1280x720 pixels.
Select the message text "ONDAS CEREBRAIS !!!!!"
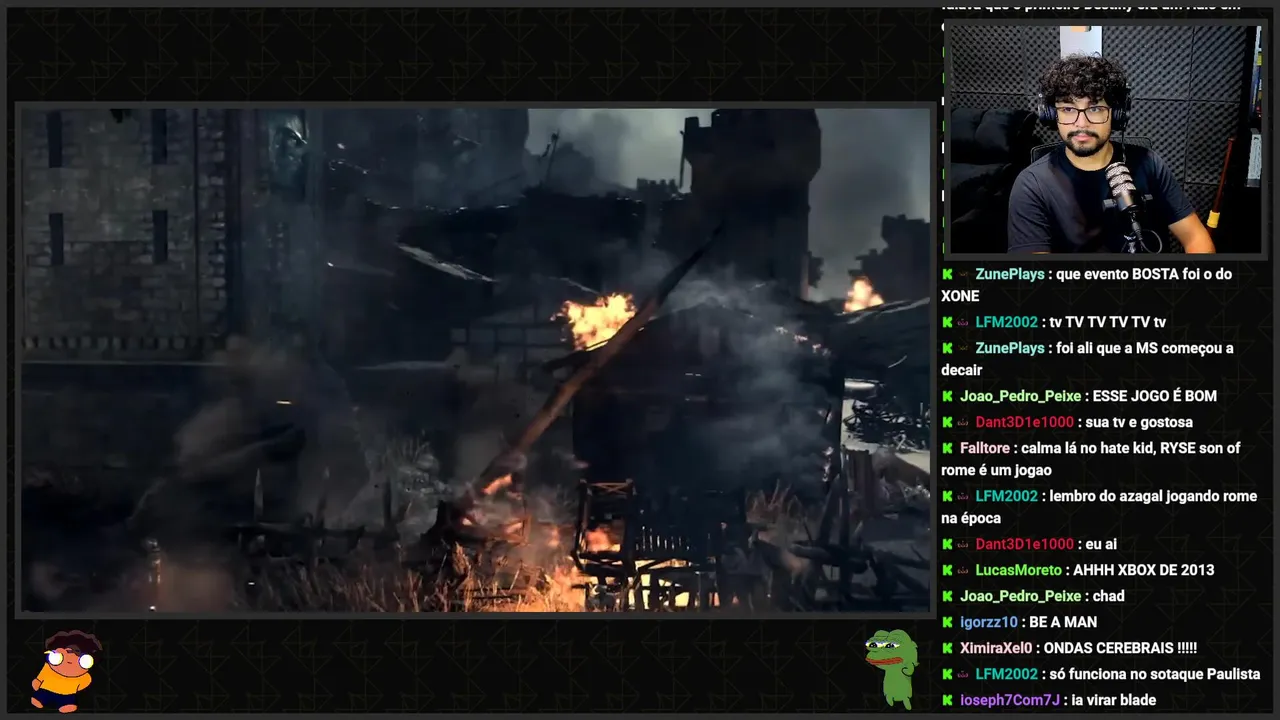(x=1121, y=648)
